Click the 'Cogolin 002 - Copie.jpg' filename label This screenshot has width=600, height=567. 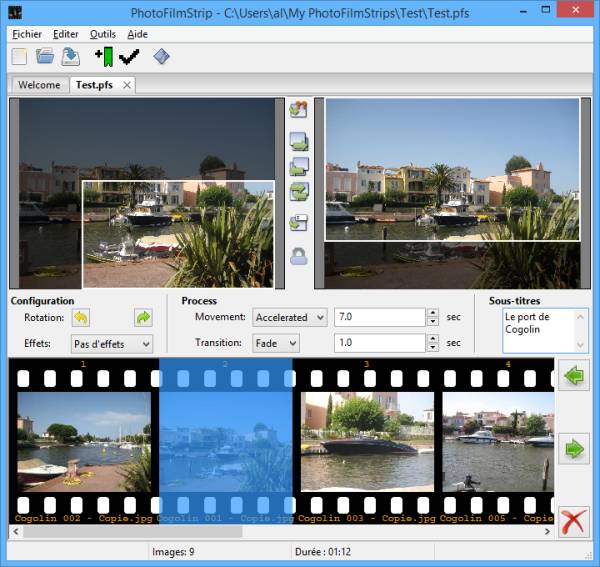pyautogui.click(x=83, y=518)
